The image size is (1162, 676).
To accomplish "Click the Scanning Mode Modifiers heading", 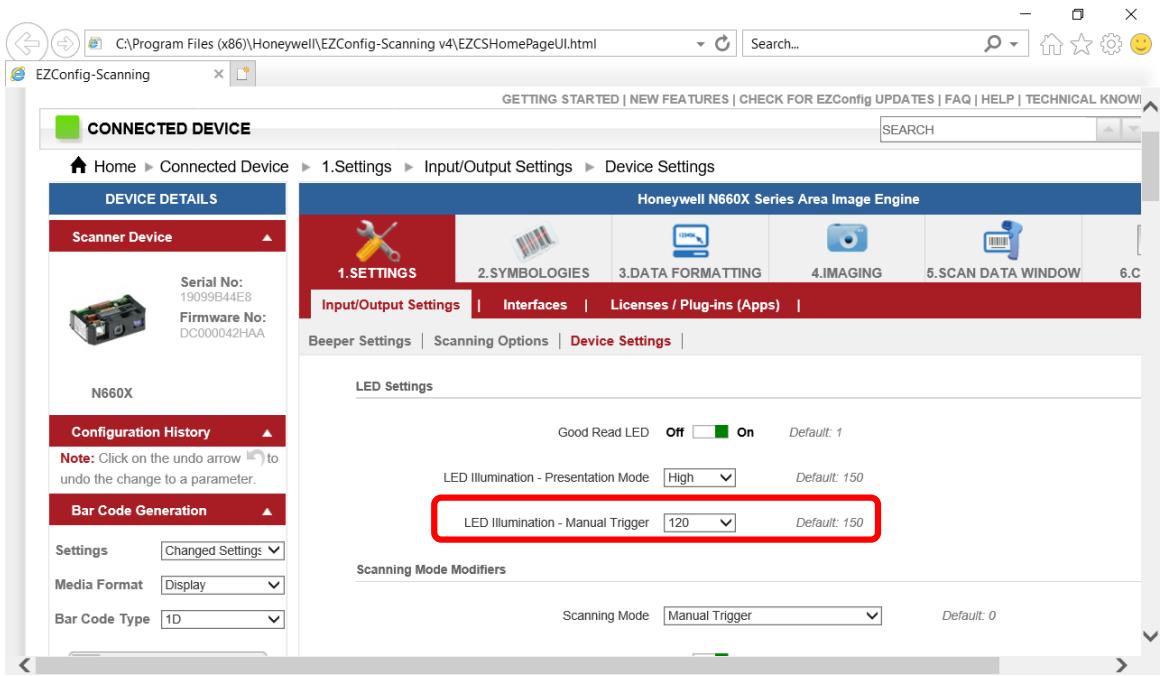I will click(431, 569).
